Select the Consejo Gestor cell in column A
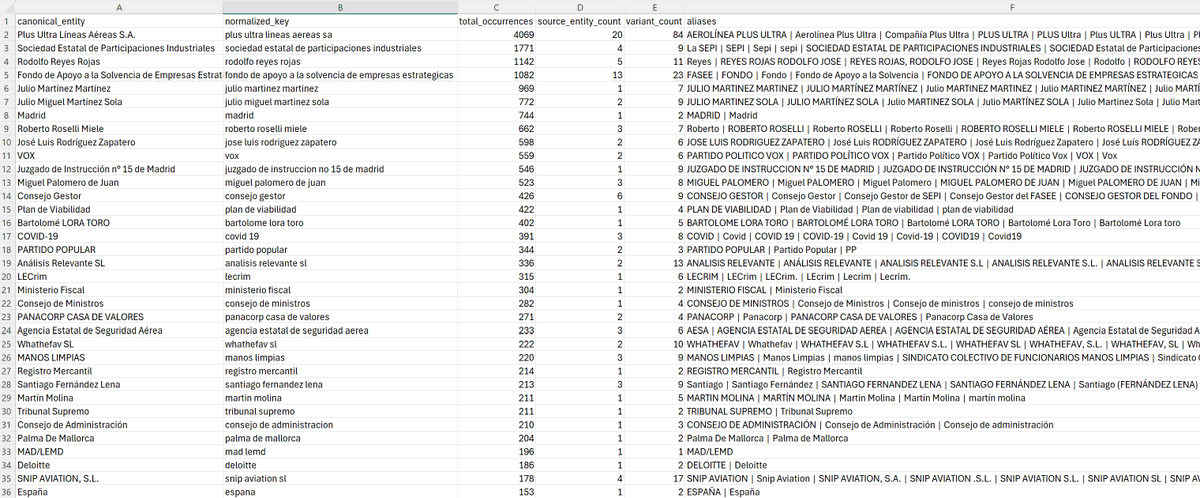 (118, 196)
